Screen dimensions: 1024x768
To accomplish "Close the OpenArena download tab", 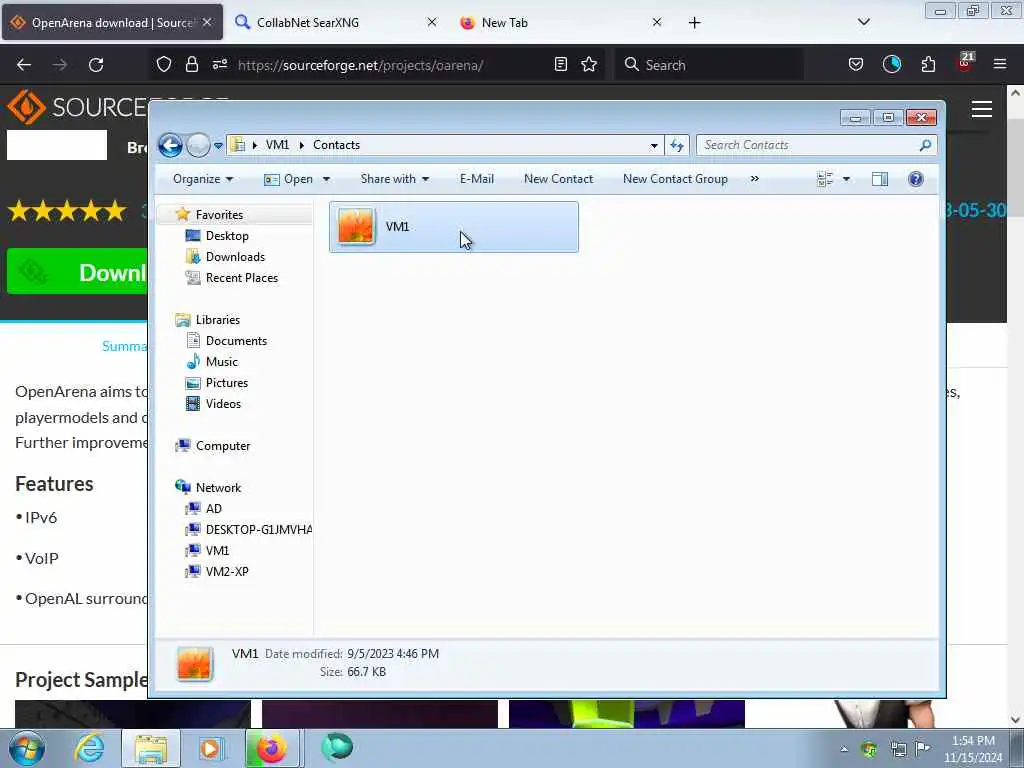I will (x=207, y=22).
